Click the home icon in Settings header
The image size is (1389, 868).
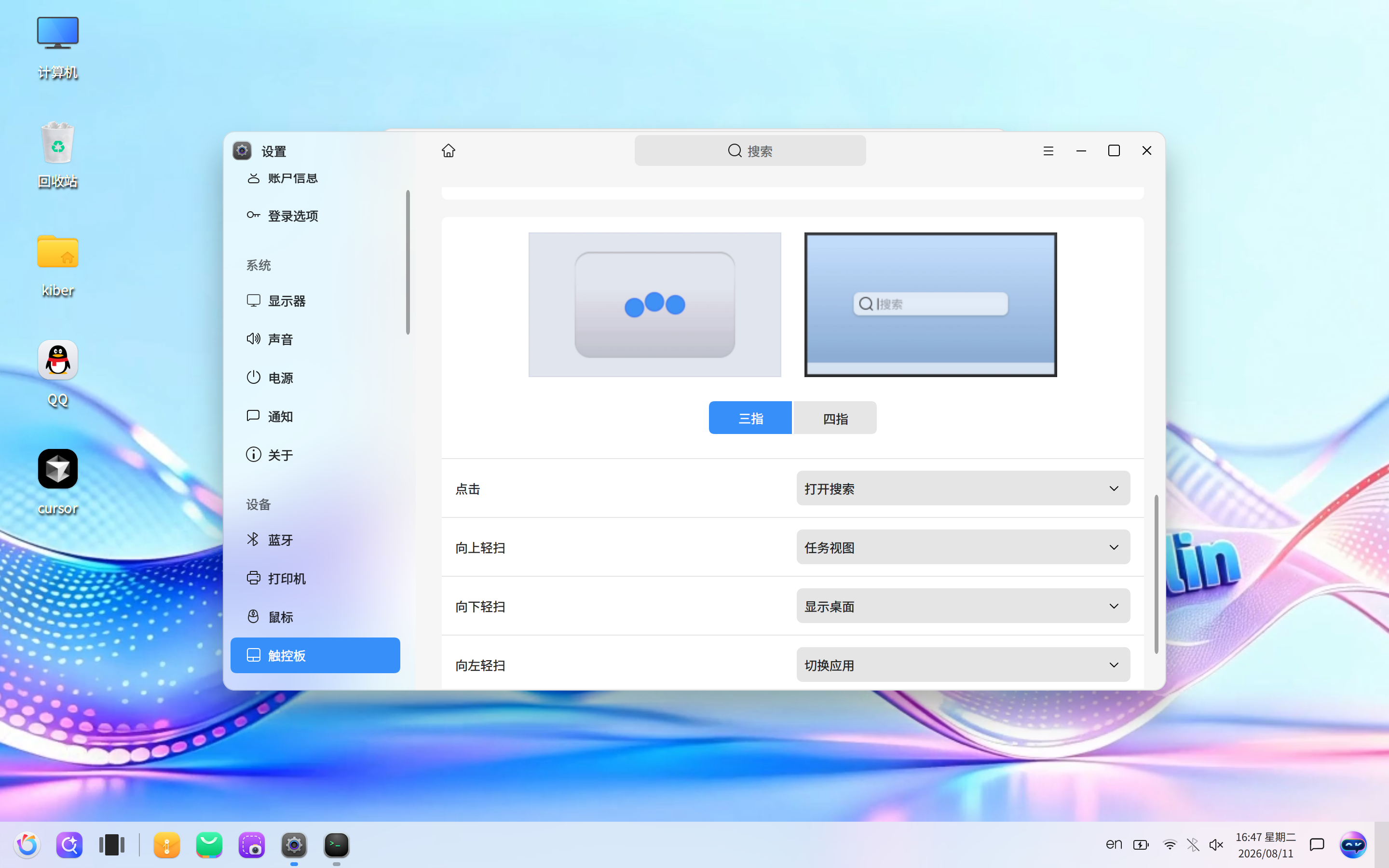448,150
